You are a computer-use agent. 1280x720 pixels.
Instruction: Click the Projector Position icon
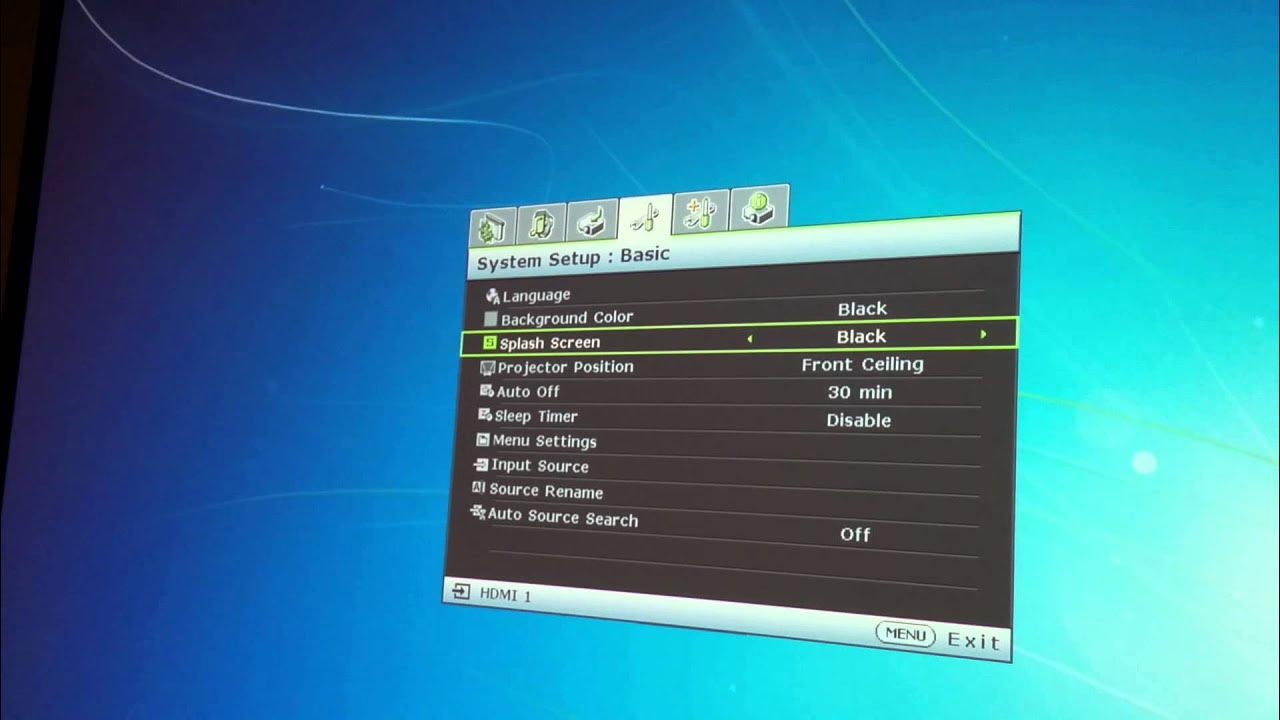[488, 368]
